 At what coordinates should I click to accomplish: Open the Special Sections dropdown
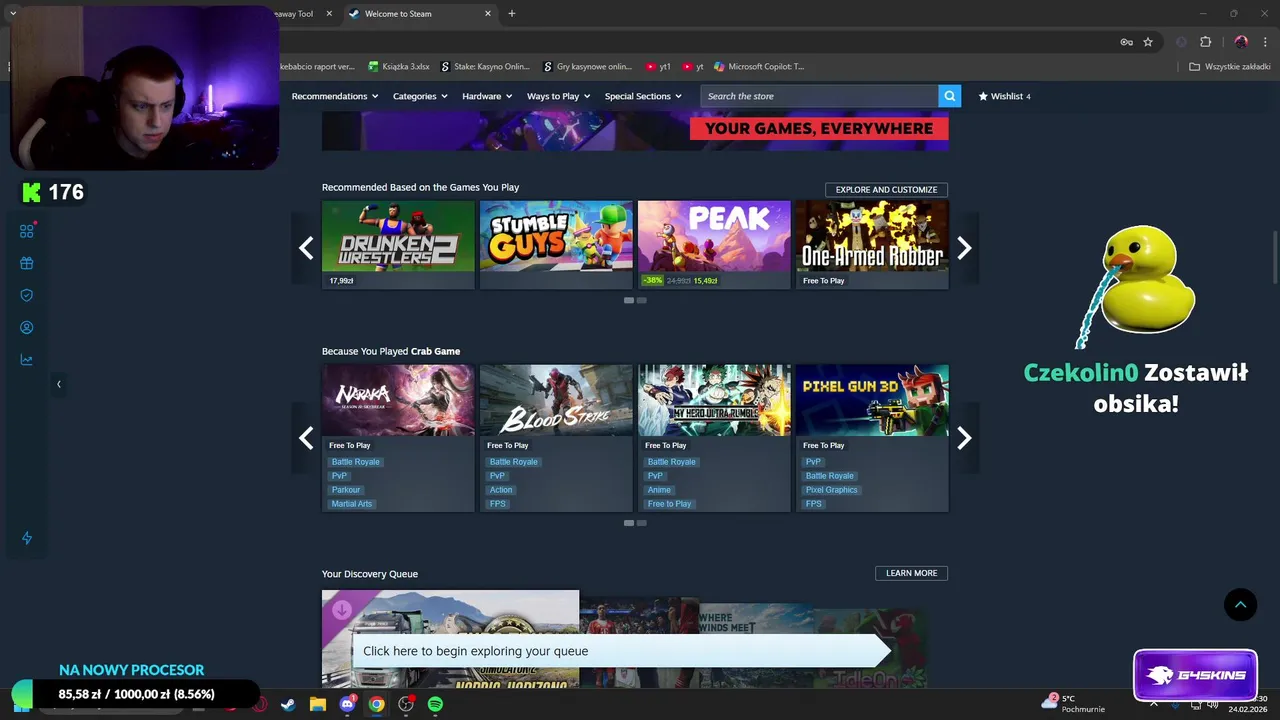[x=643, y=96]
